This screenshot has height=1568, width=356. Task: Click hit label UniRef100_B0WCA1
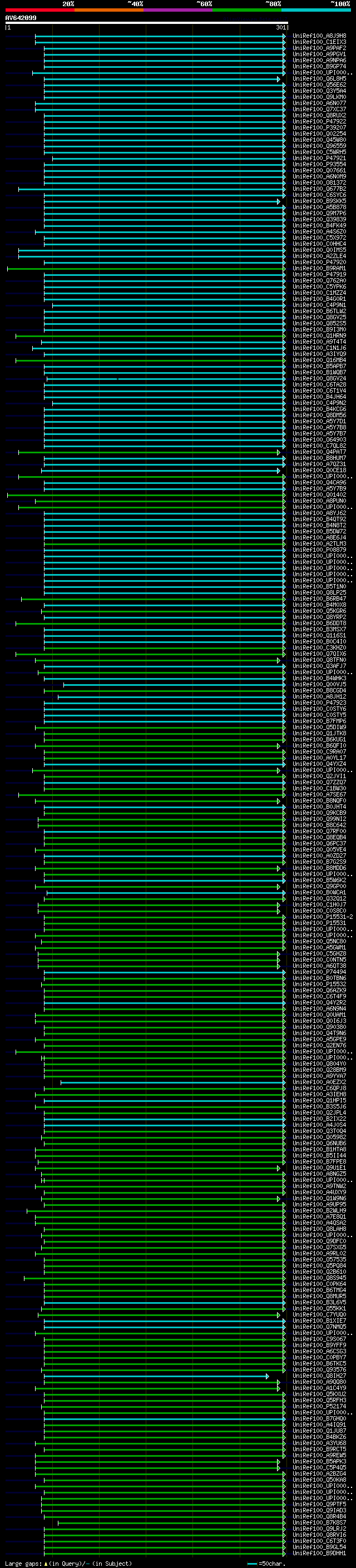tap(319, 892)
